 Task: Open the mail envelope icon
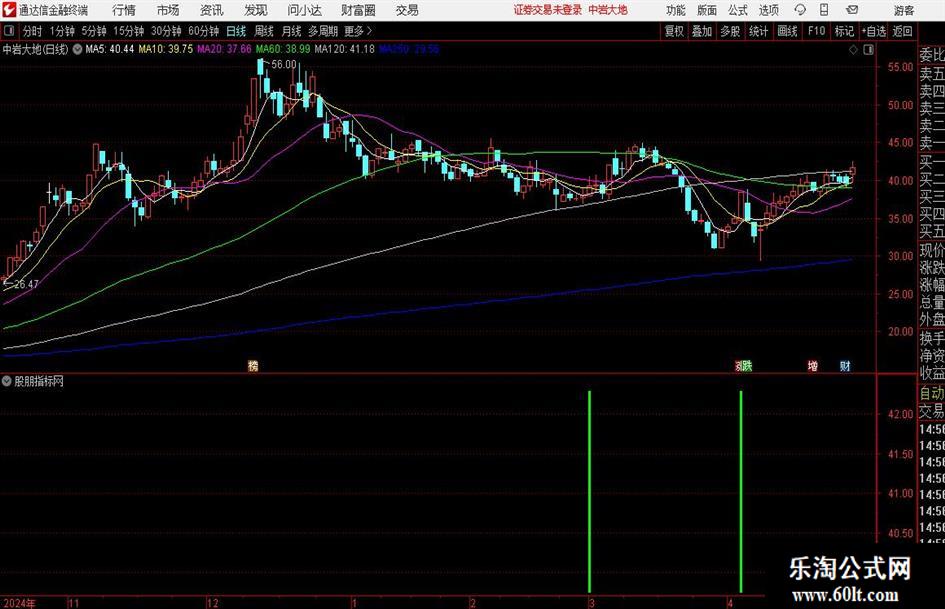(x=852, y=10)
